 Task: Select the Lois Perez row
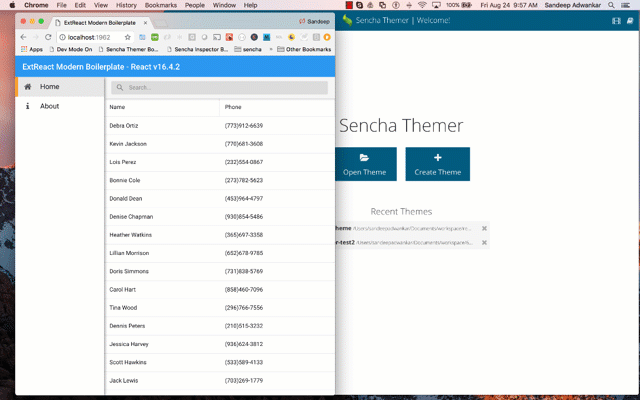point(220,162)
